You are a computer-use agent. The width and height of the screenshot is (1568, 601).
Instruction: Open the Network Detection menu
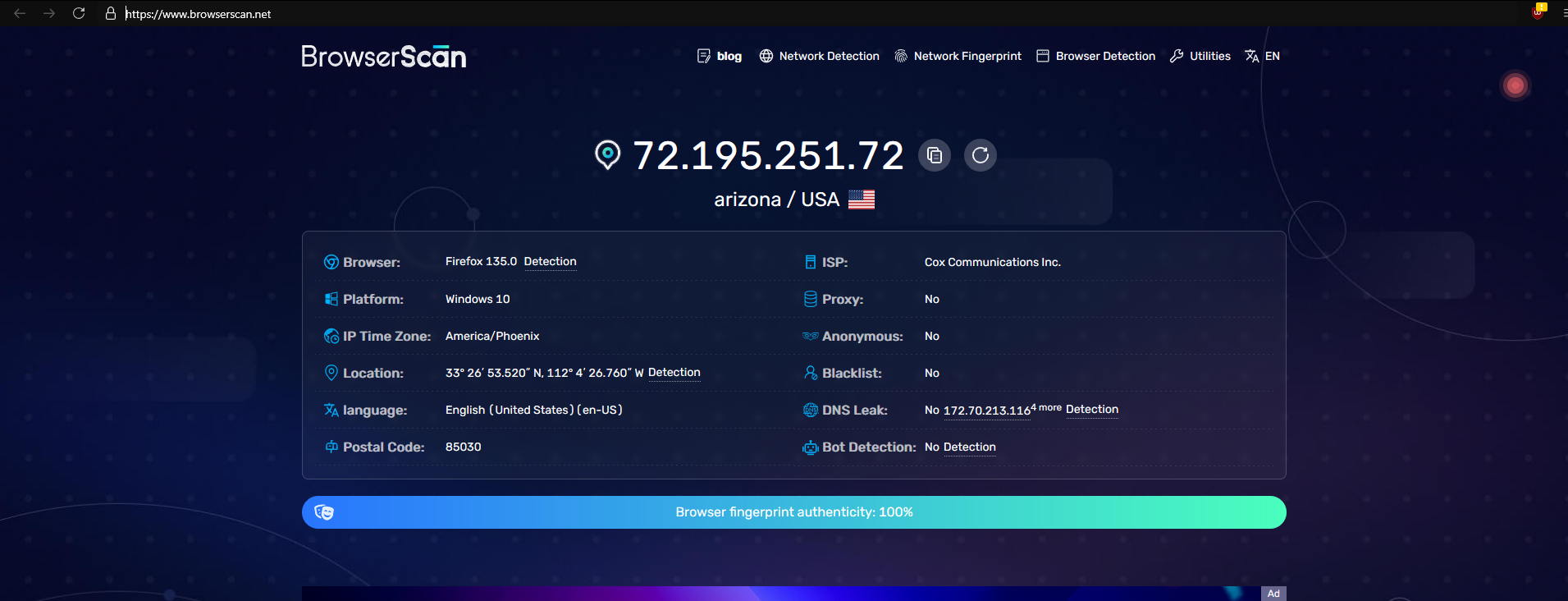coord(830,56)
